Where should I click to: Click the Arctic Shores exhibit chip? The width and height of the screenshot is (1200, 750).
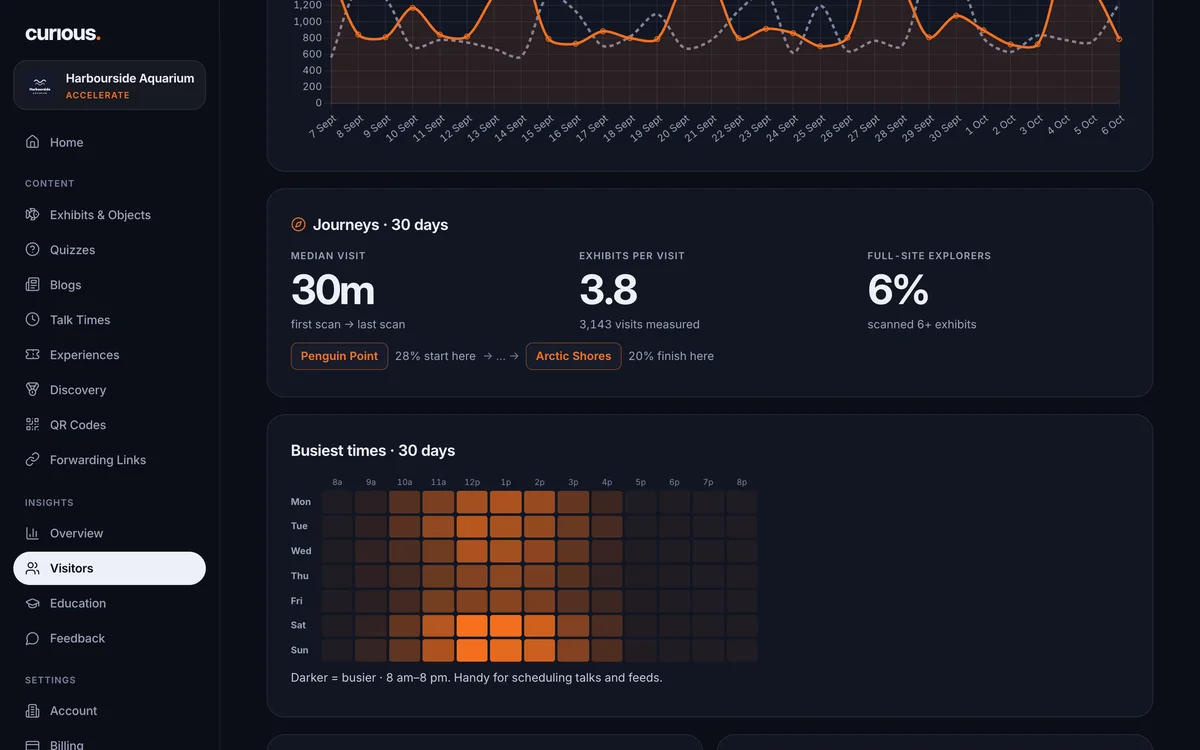573,356
